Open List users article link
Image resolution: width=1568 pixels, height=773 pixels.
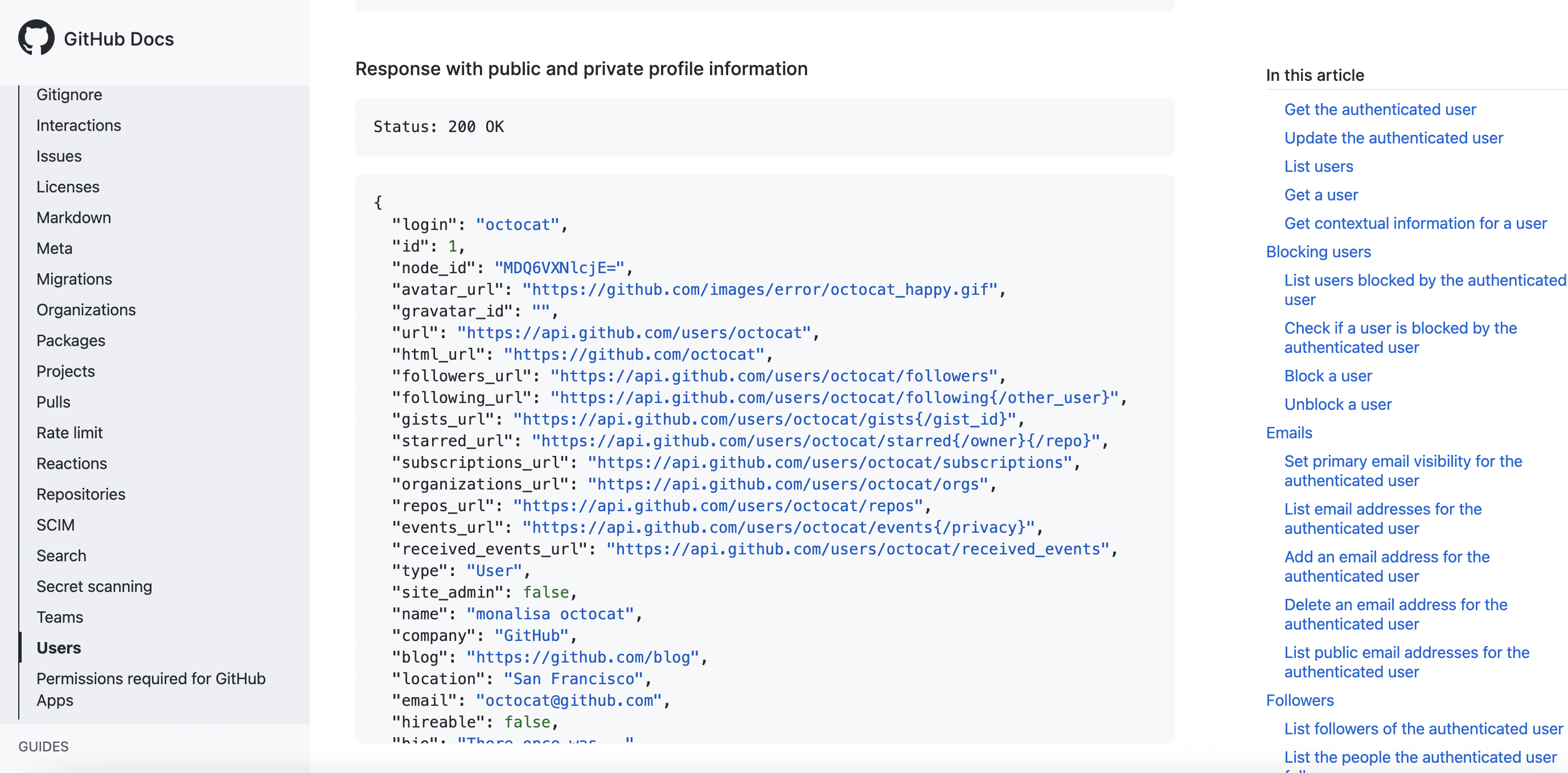coord(1319,167)
